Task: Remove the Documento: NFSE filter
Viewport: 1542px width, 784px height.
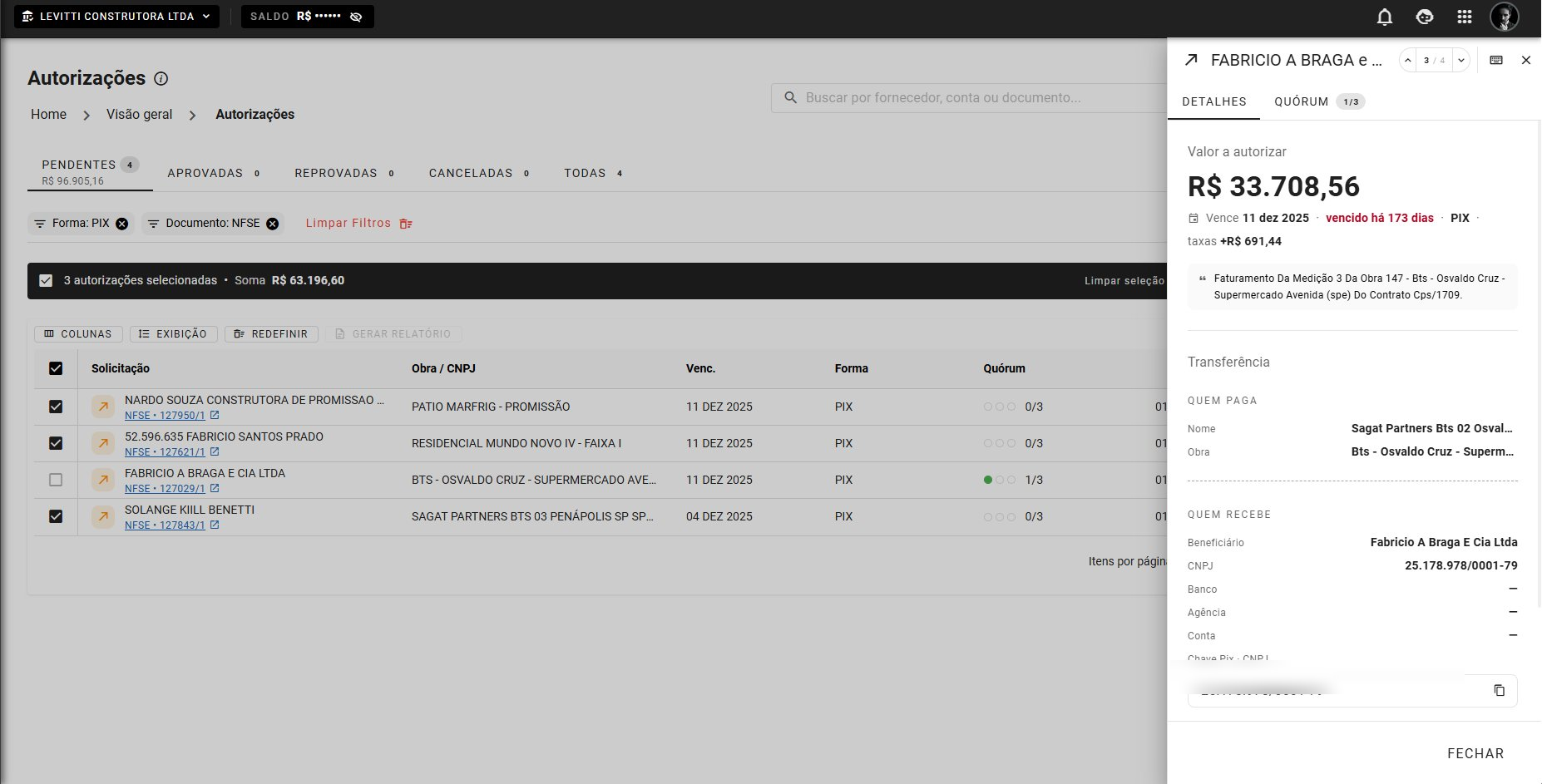Action: (272, 224)
